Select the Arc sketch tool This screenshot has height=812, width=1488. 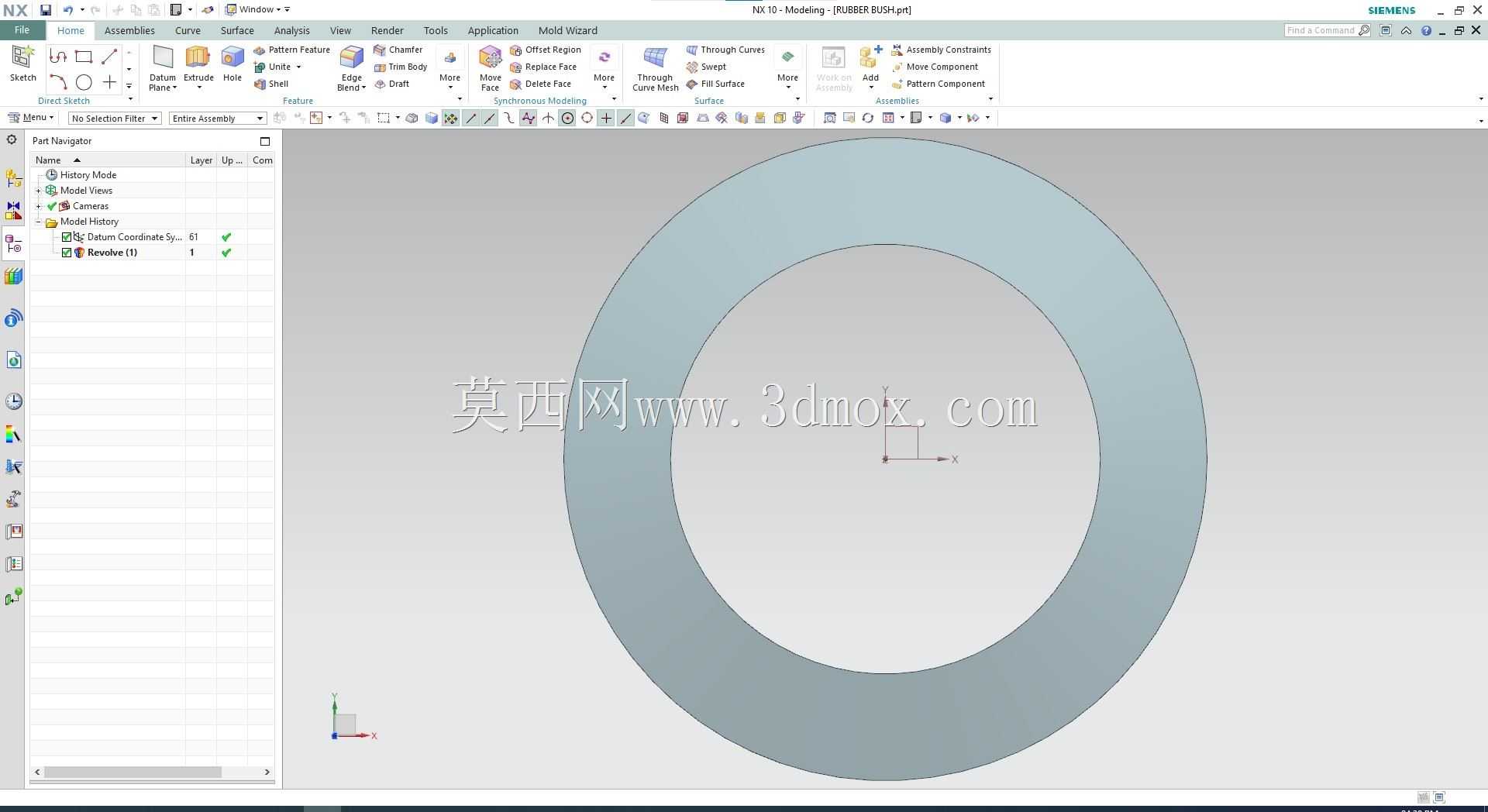pyautogui.click(x=58, y=82)
